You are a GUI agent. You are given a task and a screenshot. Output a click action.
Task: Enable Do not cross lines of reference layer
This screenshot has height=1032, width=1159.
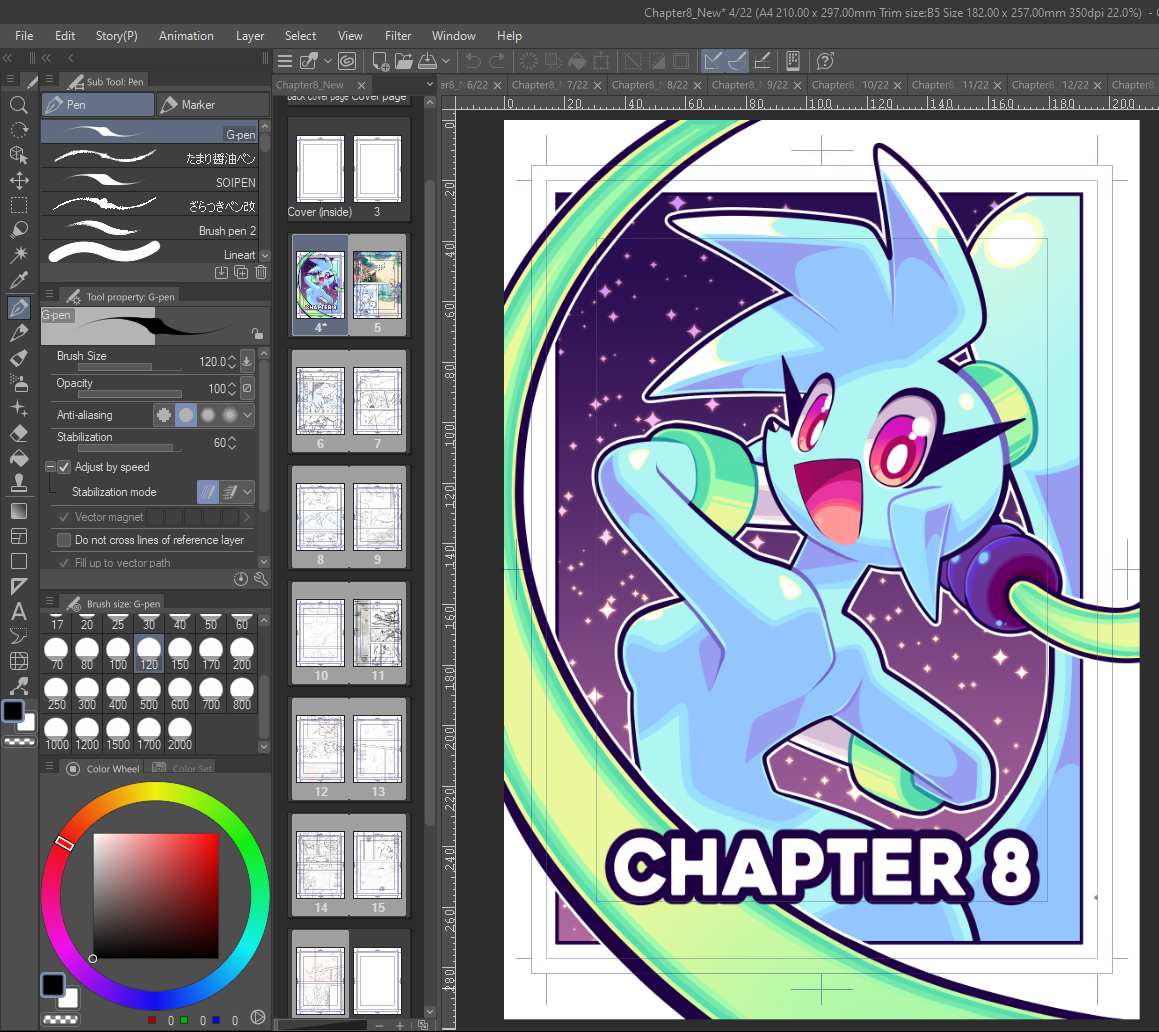(x=64, y=540)
